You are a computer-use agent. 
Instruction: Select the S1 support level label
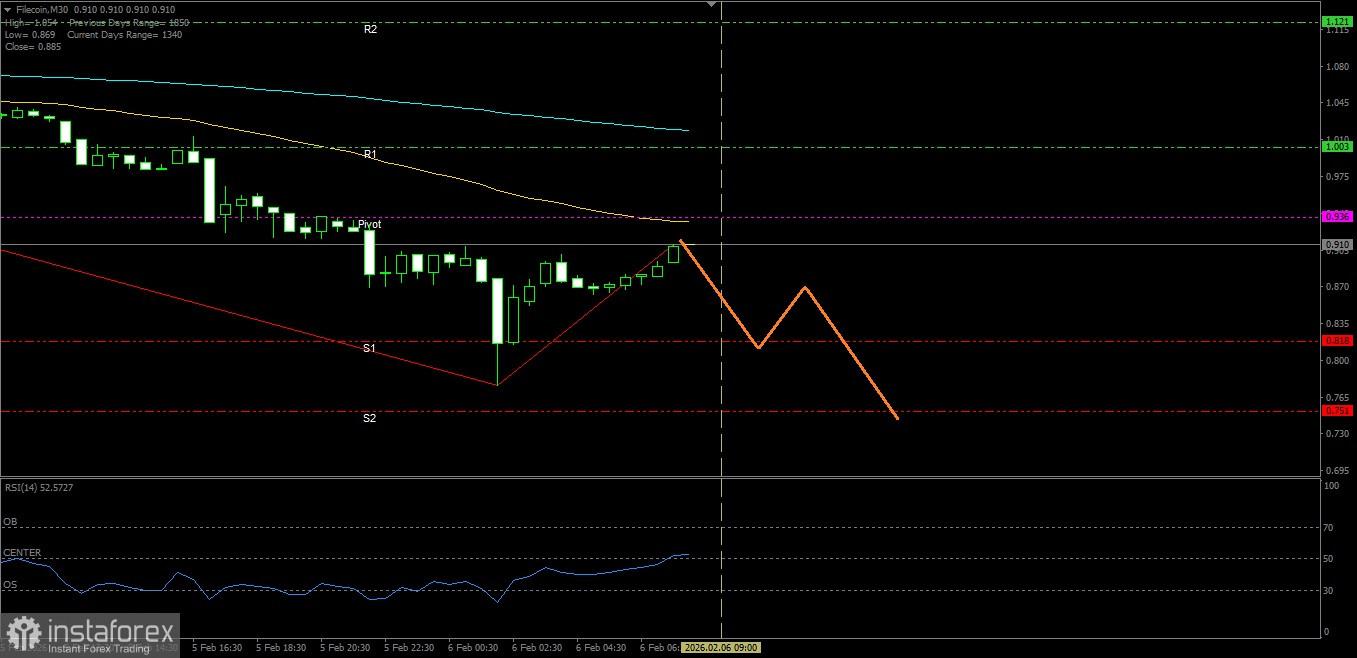click(369, 349)
